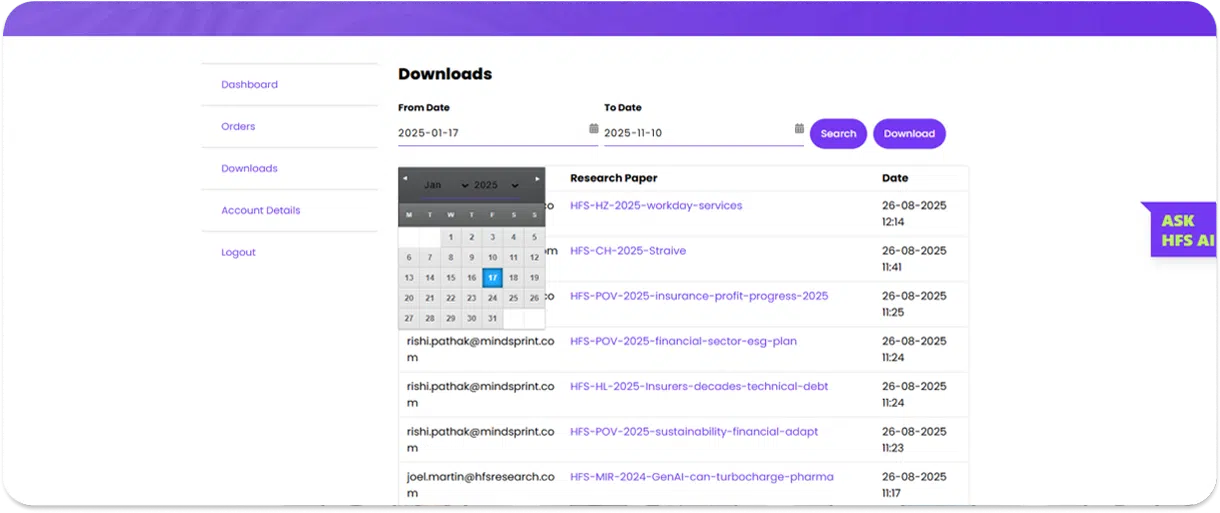The width and height of the screenshot is (1220, 513).
Task: Choose day 31 in the calendar
Action: [492, 318]
